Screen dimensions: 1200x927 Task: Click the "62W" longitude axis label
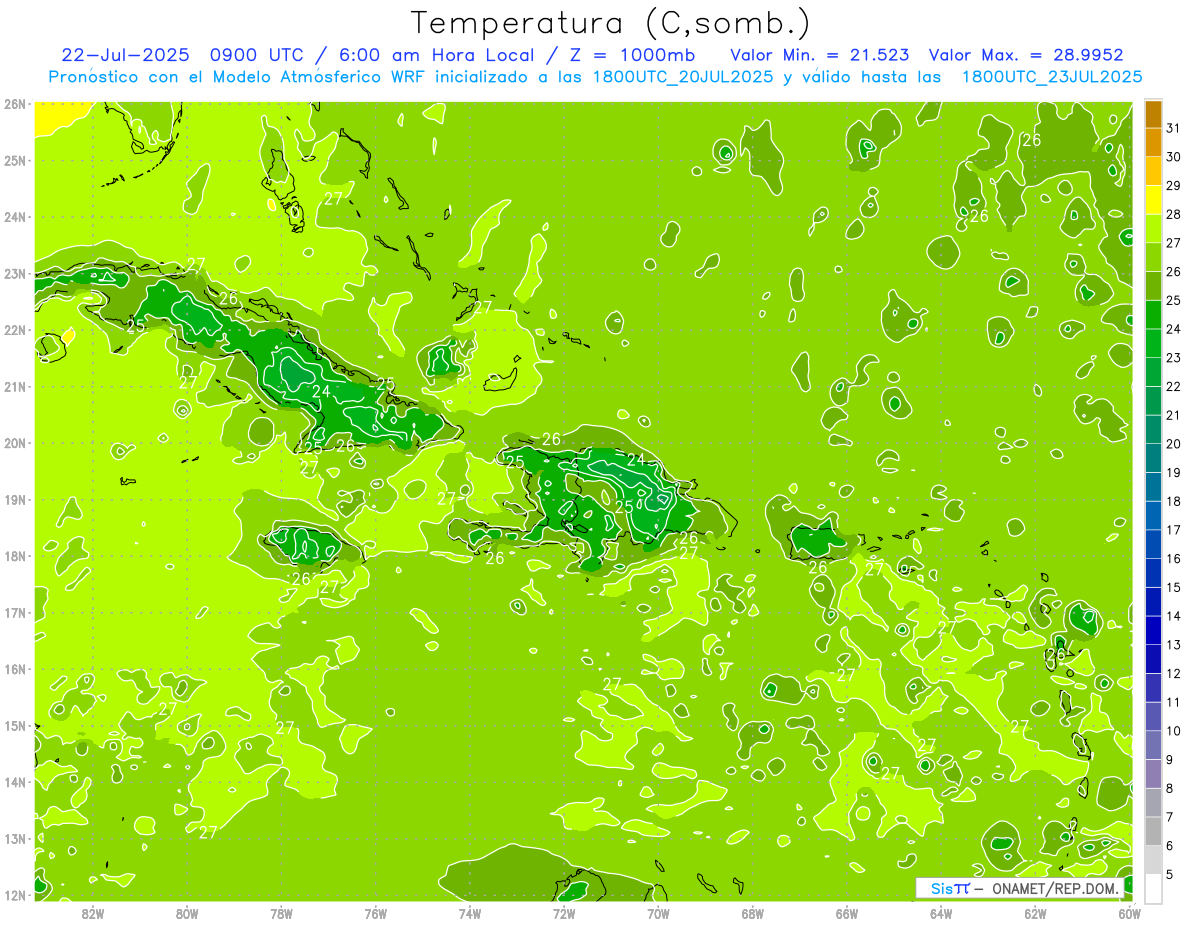click(1035, 913)
